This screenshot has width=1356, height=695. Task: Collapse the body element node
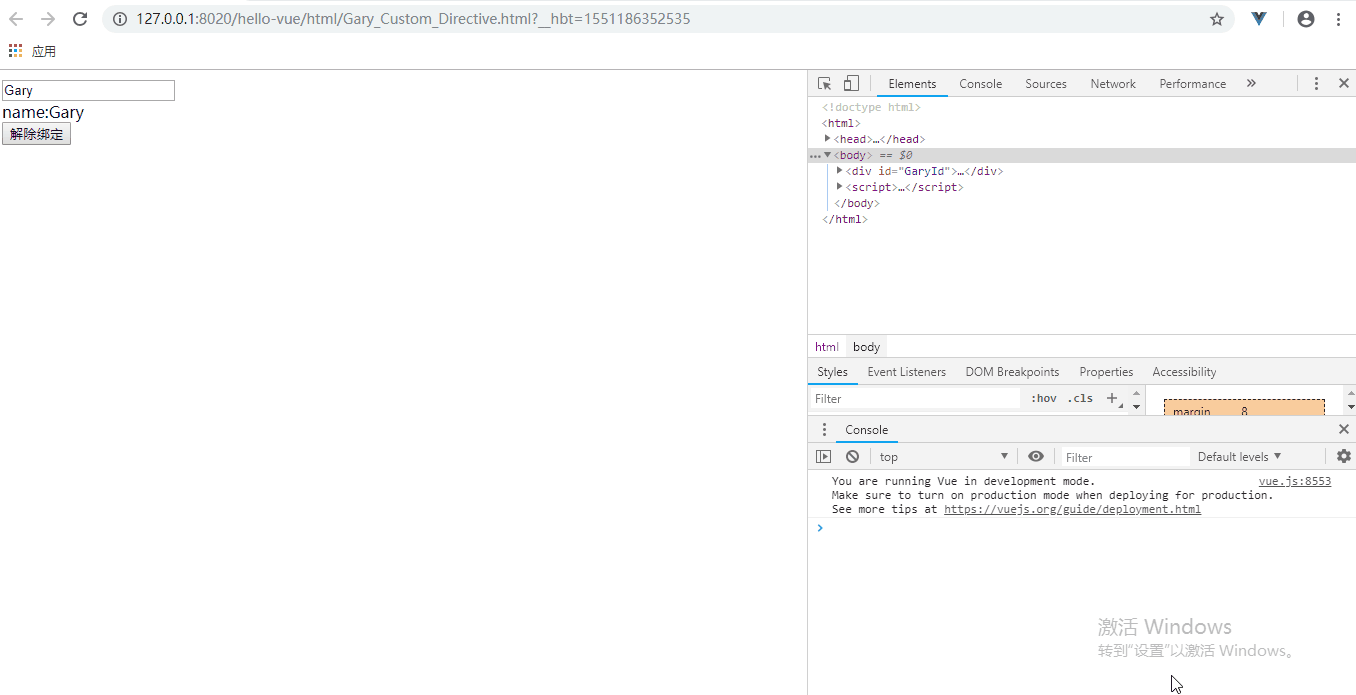tap(828, 155)
